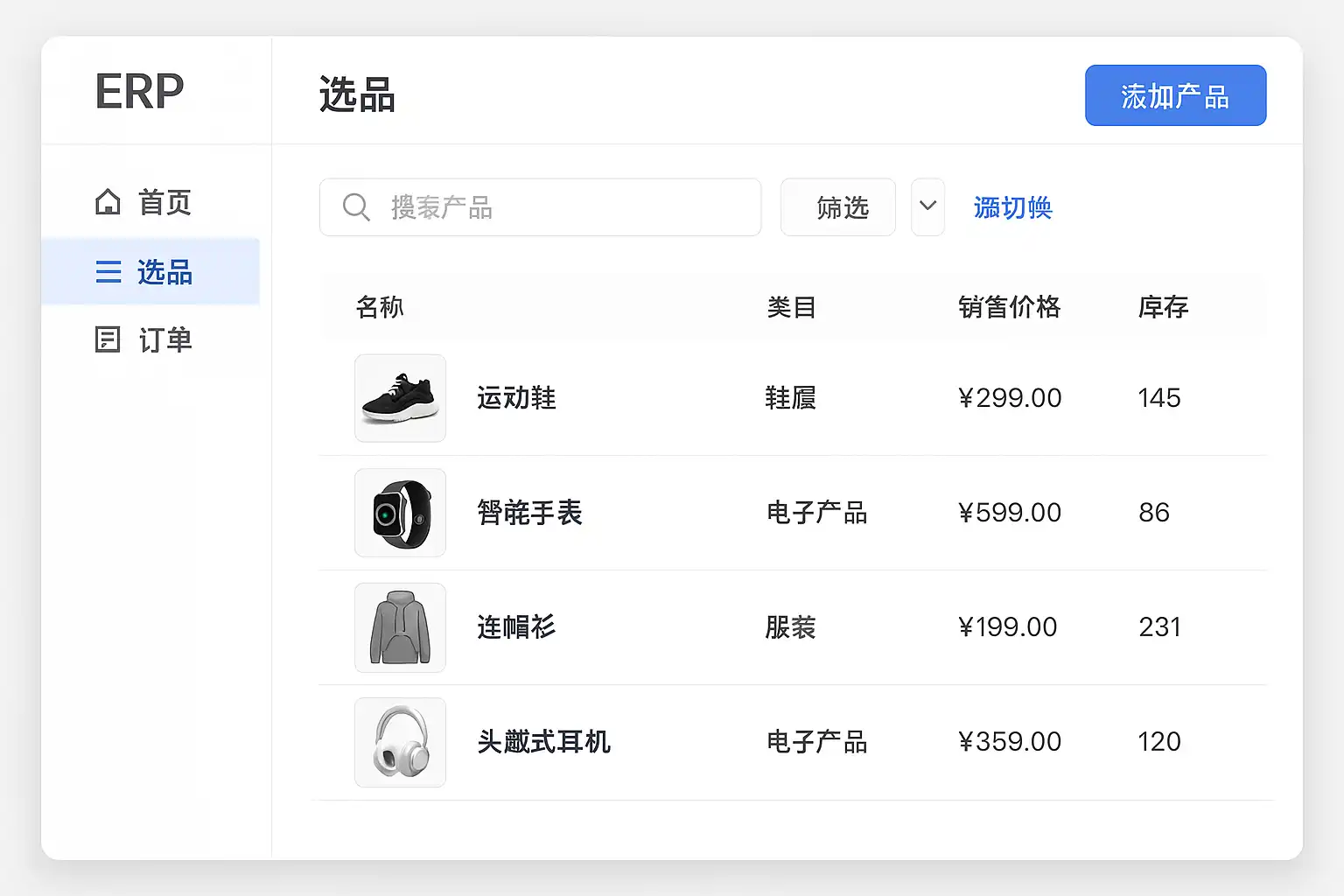Viewport: 1344px width, 896px height.
Task: Open the hoodie product thumbnail
Action: [x=400, y=627]
